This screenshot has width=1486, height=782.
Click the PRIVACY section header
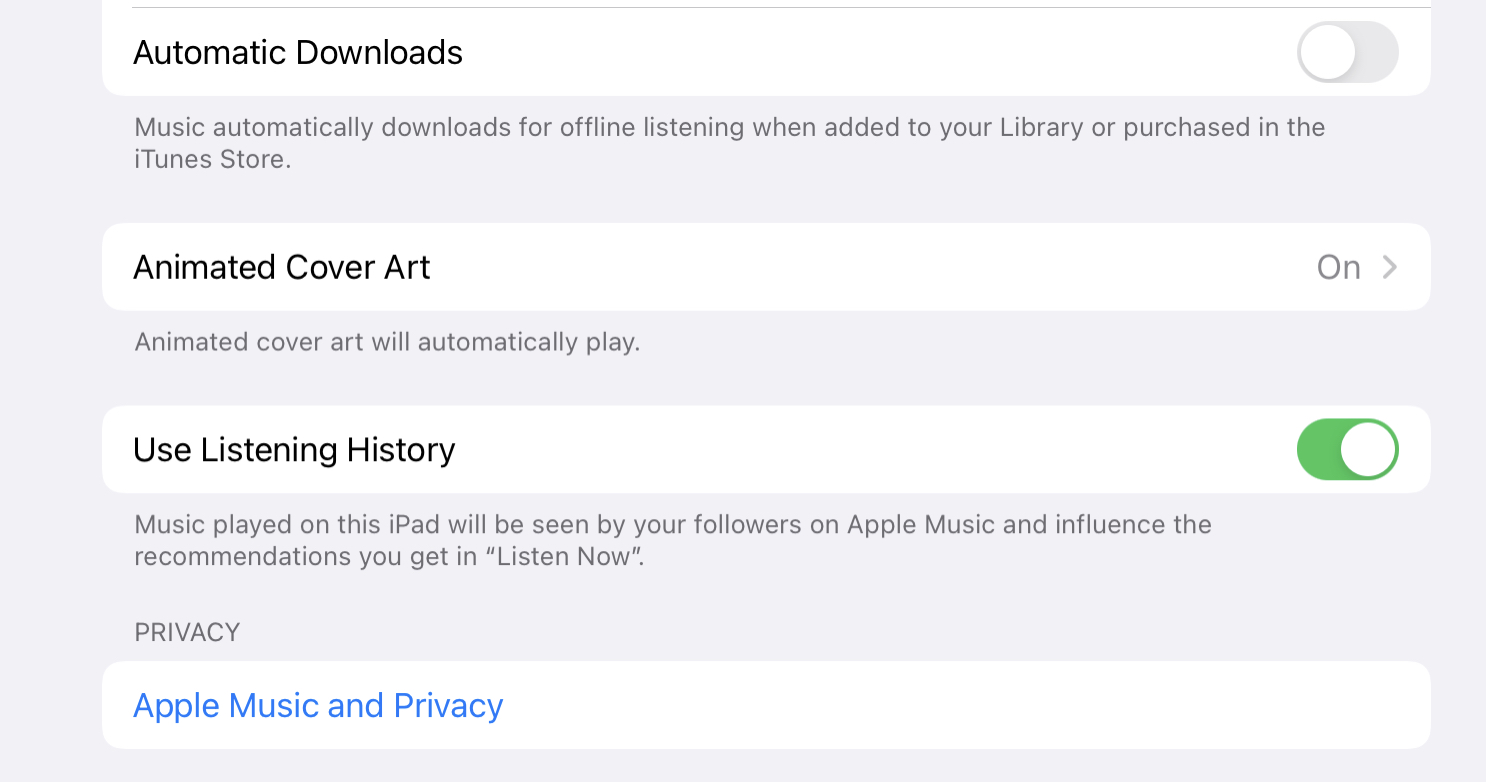point(187,632)
